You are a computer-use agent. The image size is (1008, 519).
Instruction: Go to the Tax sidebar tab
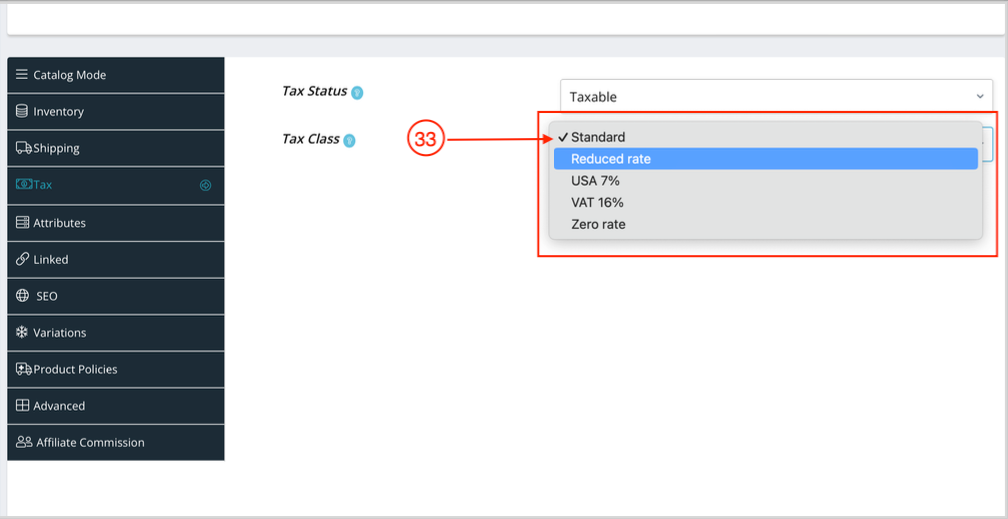coord(43,185)
